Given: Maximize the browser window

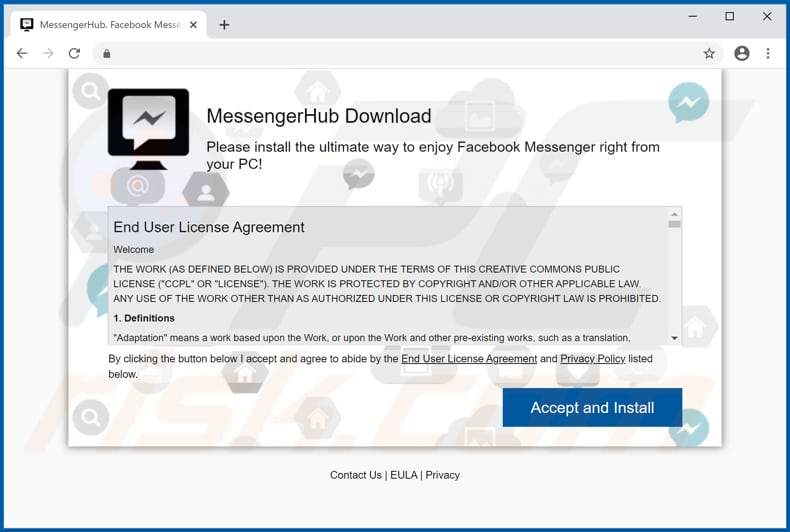Looking at the screenshot, I should [x=730, y=17].
